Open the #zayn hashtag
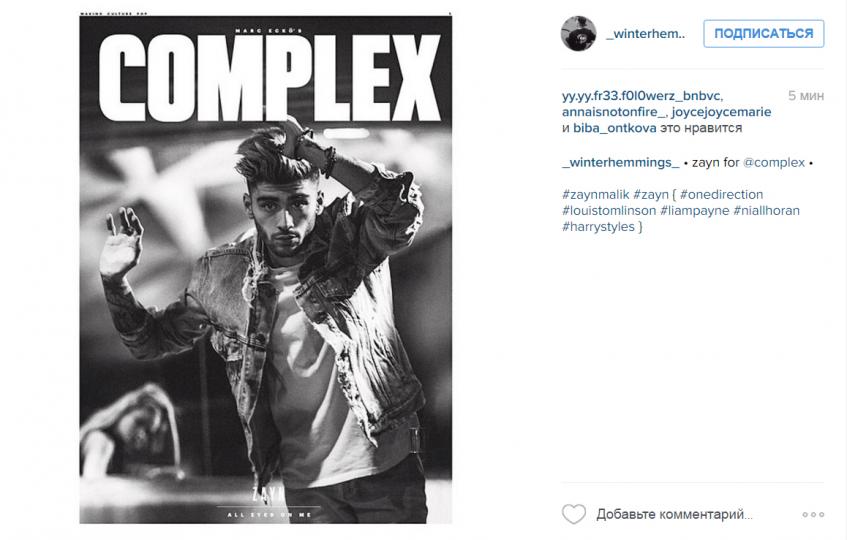 coord(651,194)
